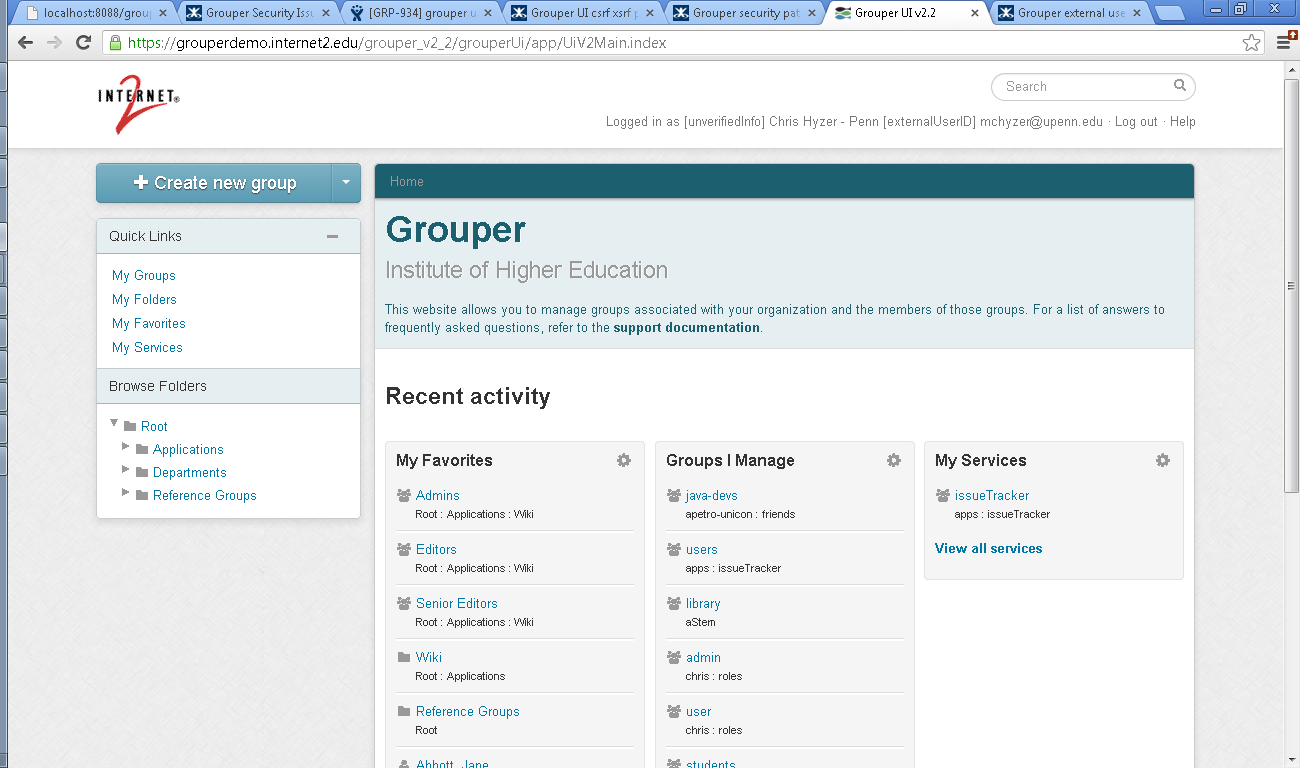Open the My Folders quick link
1300x768 pixels.
[x=144, y=299]
